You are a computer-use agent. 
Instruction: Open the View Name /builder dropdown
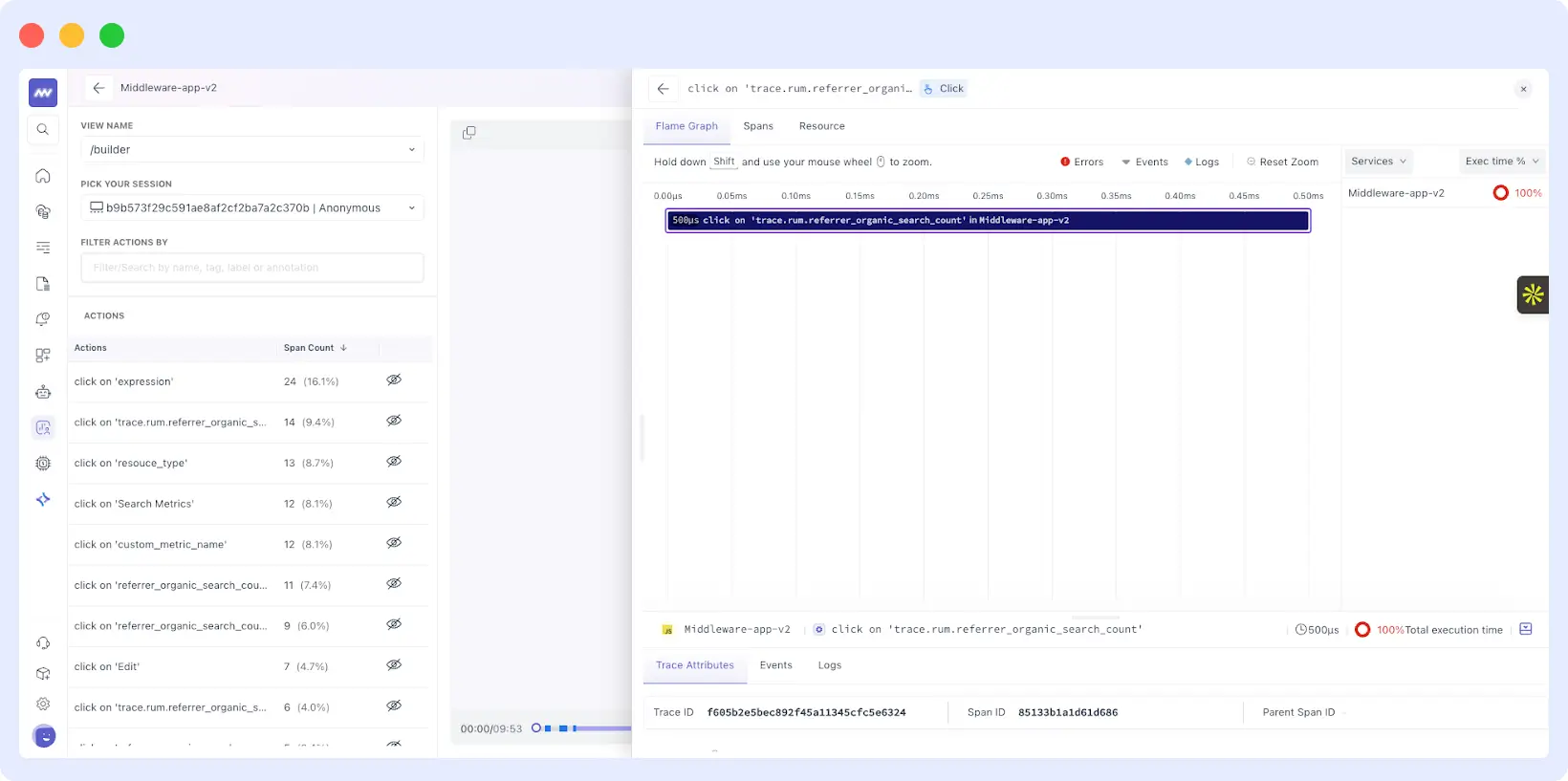[x=251, y=150]
